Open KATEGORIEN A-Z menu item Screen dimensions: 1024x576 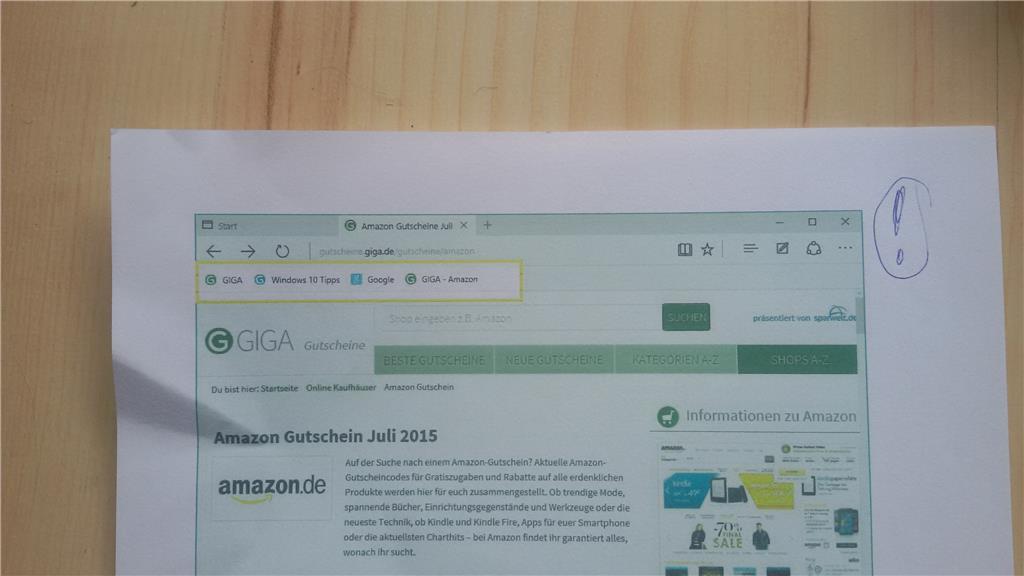(675, 360)
